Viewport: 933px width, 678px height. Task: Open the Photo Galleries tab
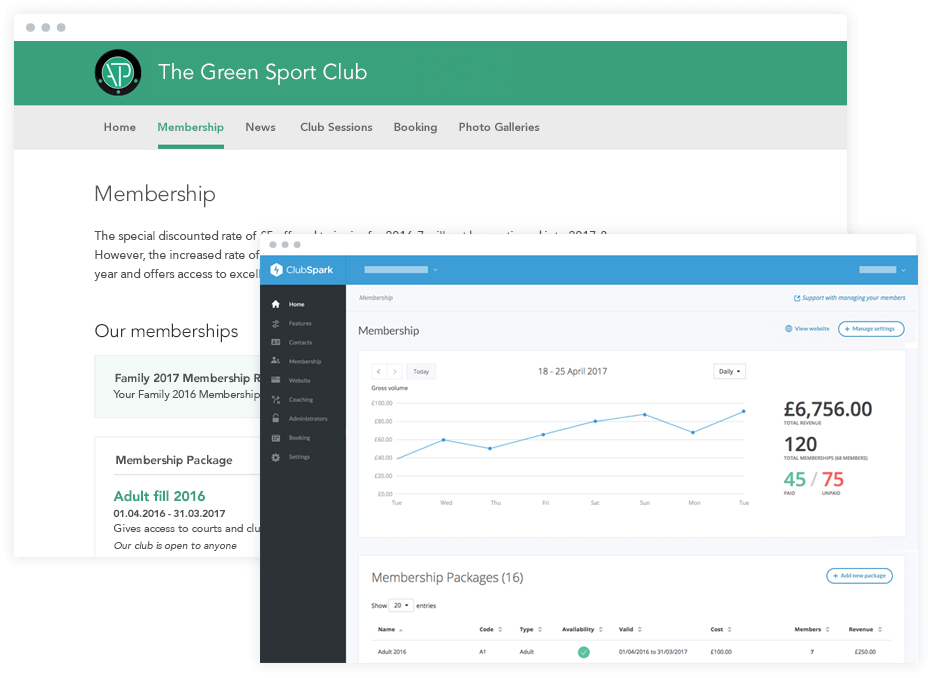(498, 127)
